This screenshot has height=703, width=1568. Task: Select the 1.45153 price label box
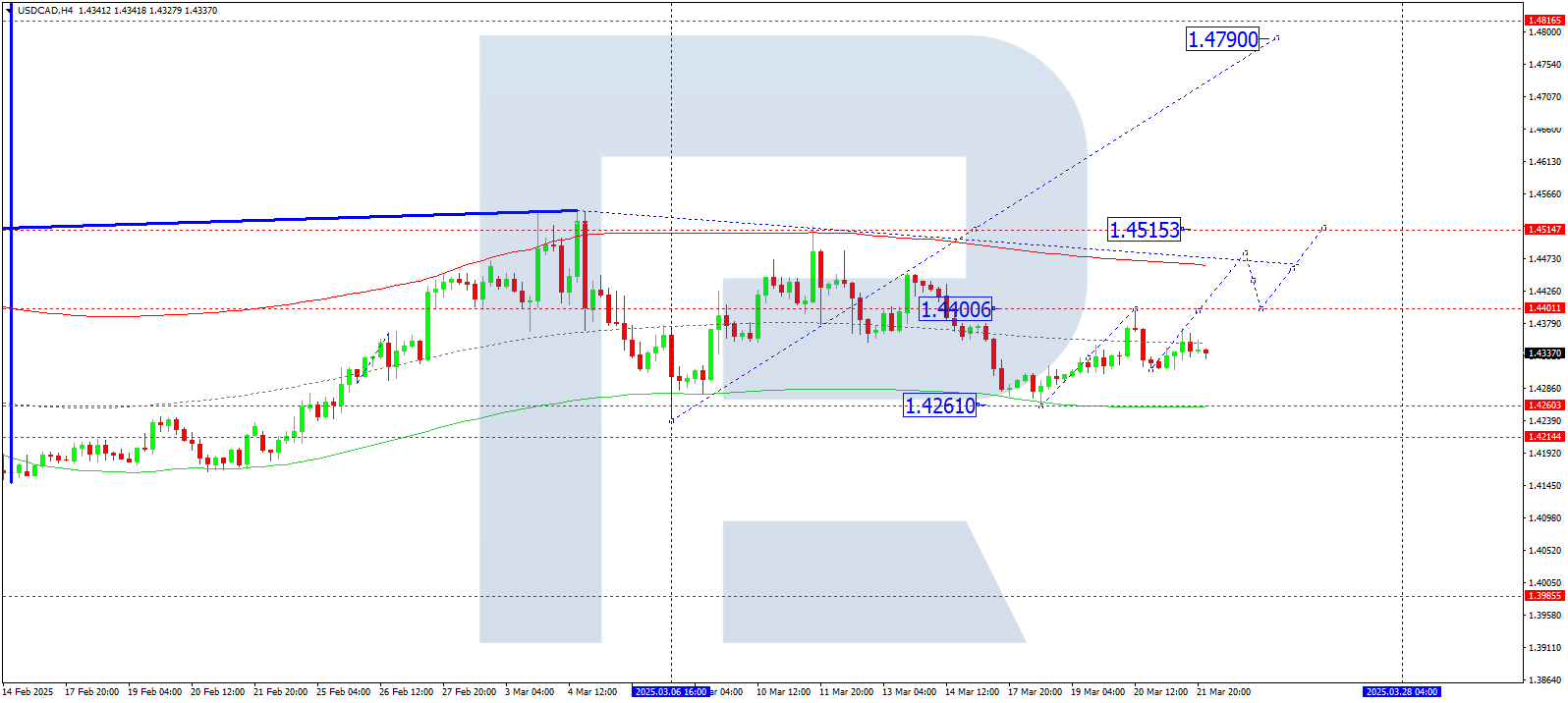1144,230
